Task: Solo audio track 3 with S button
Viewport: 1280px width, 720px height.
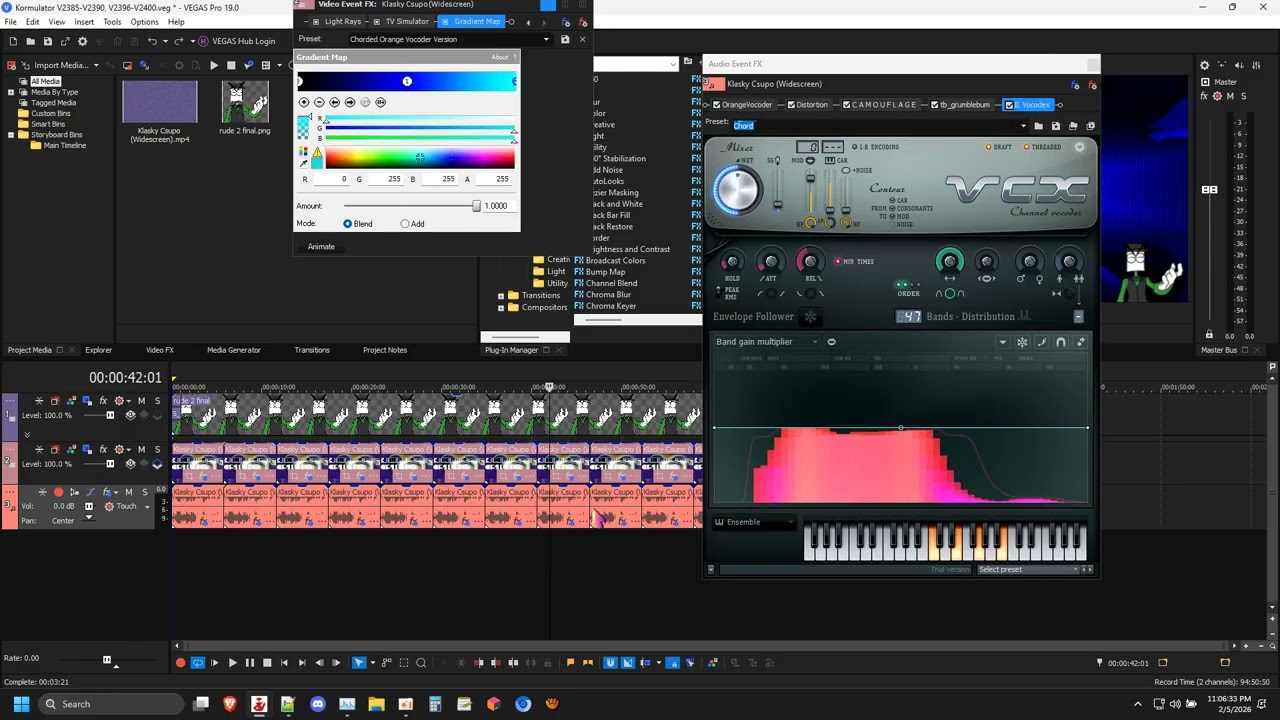Action: pyautogui.click(x=144, y=492)
